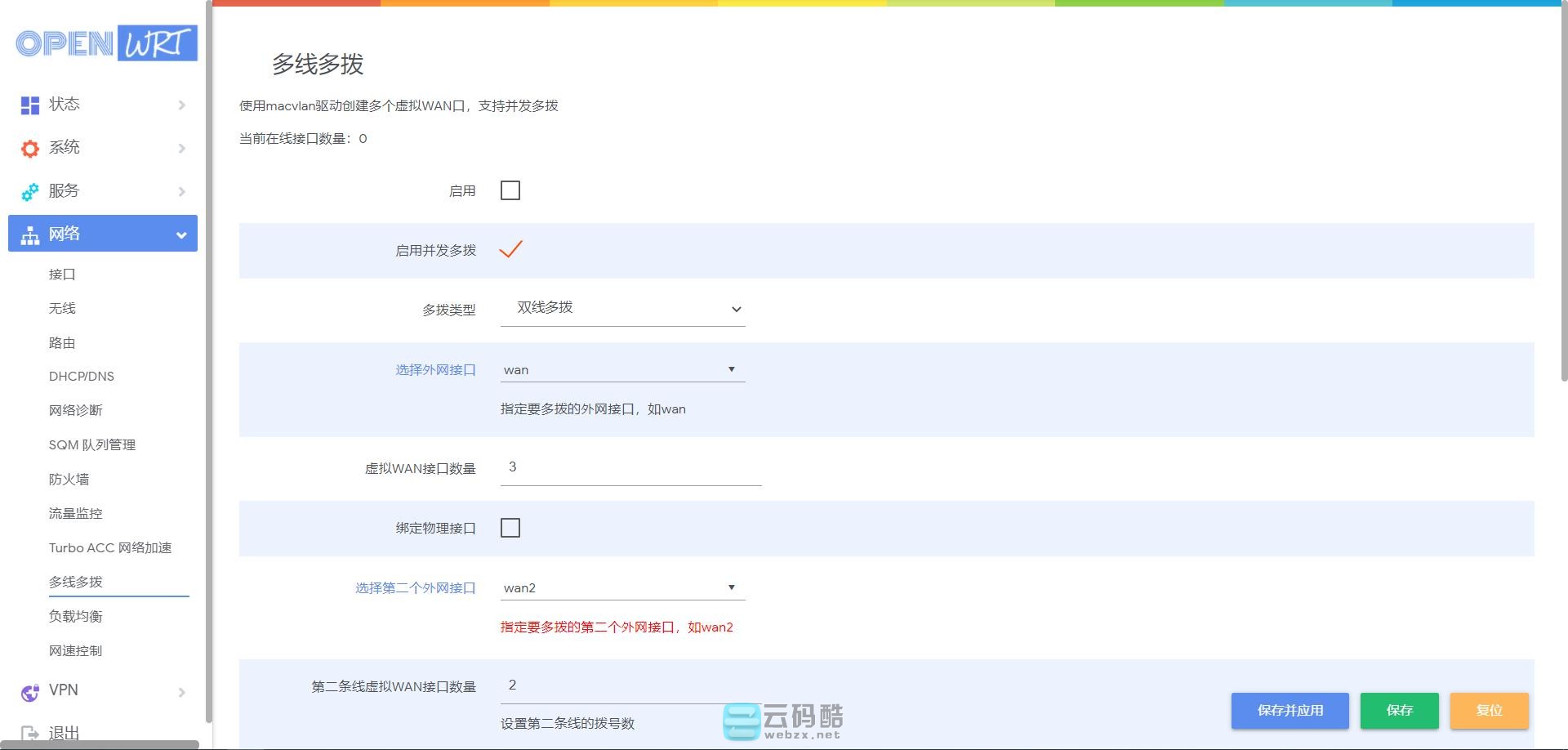Click the VPN sidebar icon
Viewport: 1568px width, 750px height.
pos(30,692)
